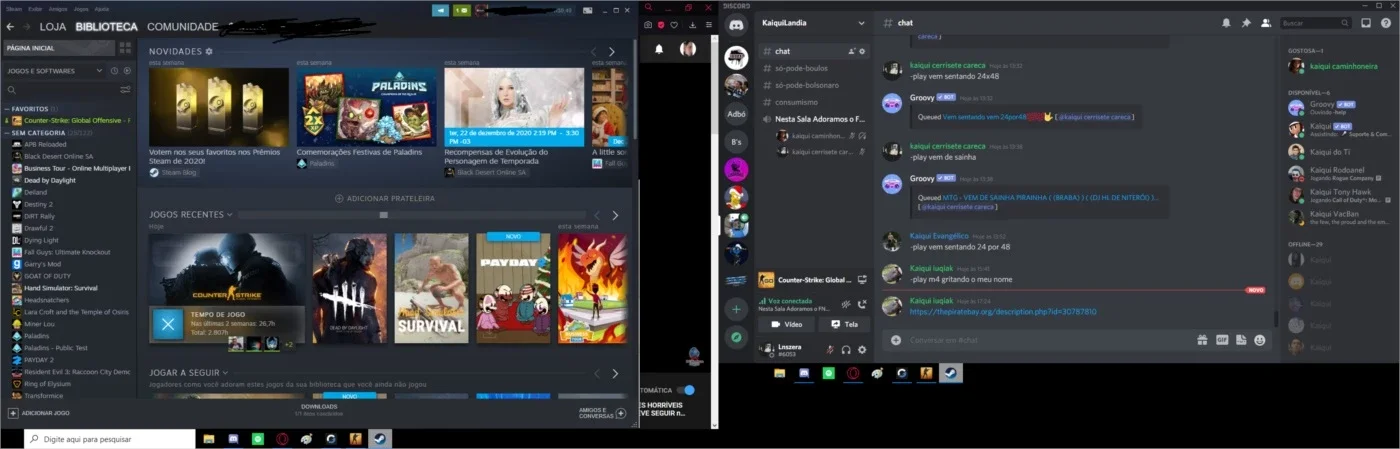The height and width of the screenshot is (449, 1400).
Task: Explore public servers compass icon
Action: [736, 337]
